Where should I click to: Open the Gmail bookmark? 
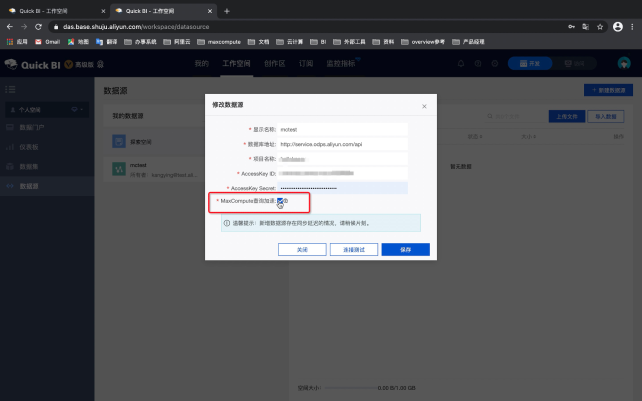tap(48, 42)
